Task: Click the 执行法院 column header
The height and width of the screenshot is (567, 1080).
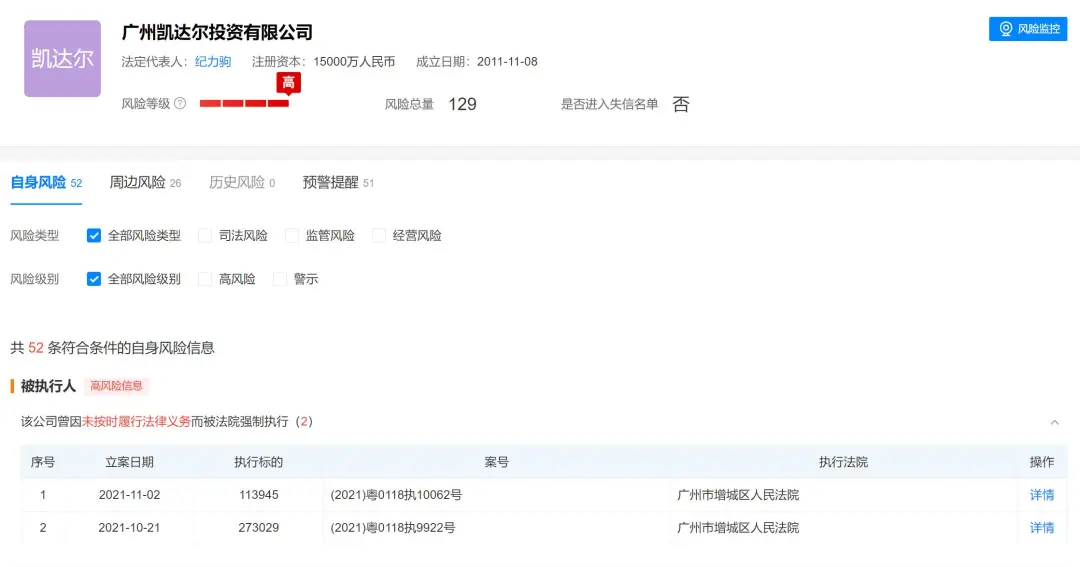Action: [843, 462]
